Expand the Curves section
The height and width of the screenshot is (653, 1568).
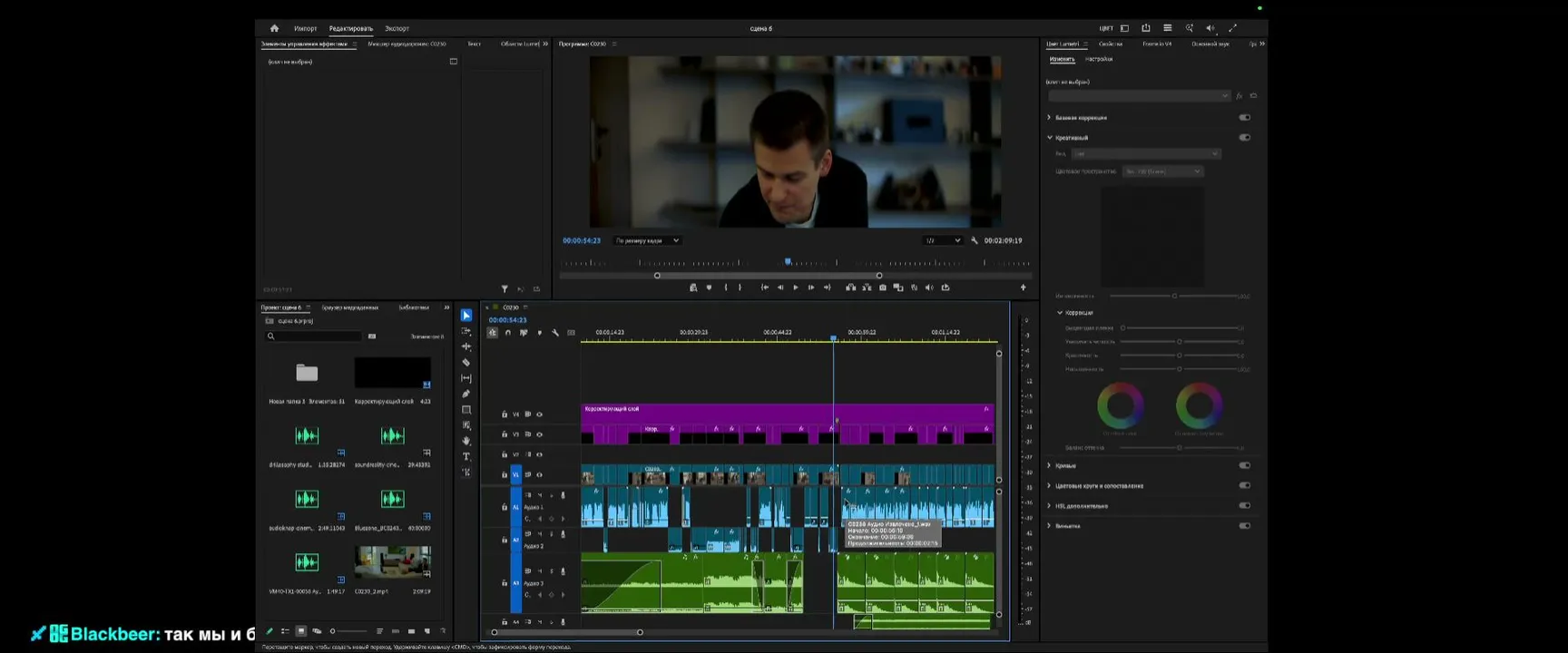1050,465
